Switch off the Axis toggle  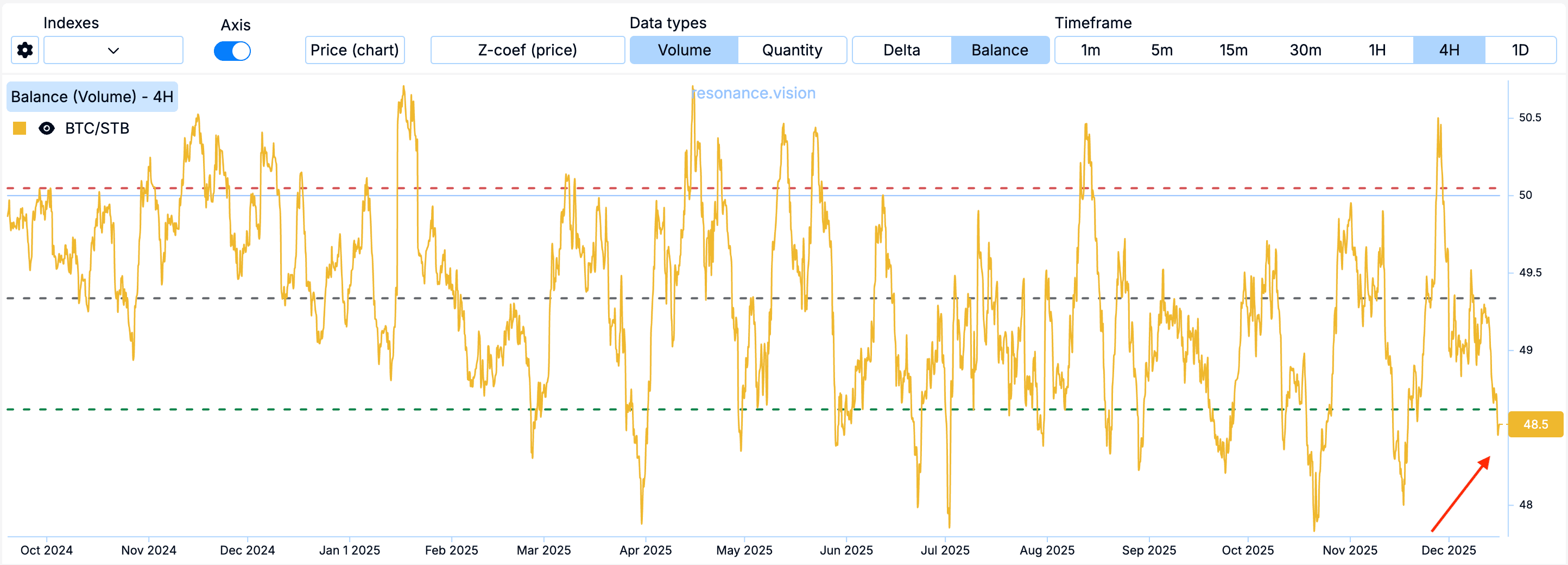coord(232,51)
